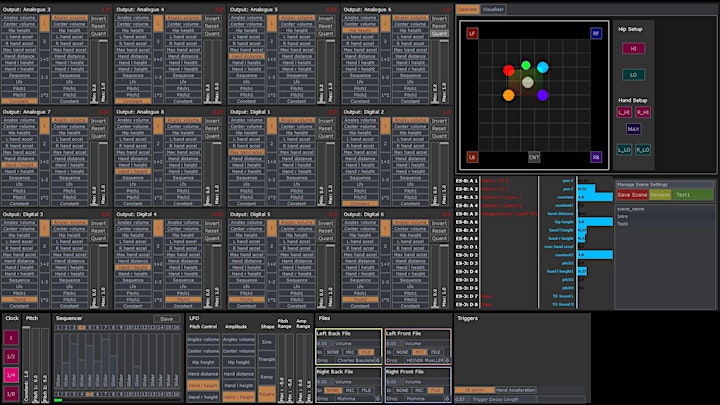The image size is (720, 405).
Task: Select Hand Acceleration trigger option
Action: (516, 390)
